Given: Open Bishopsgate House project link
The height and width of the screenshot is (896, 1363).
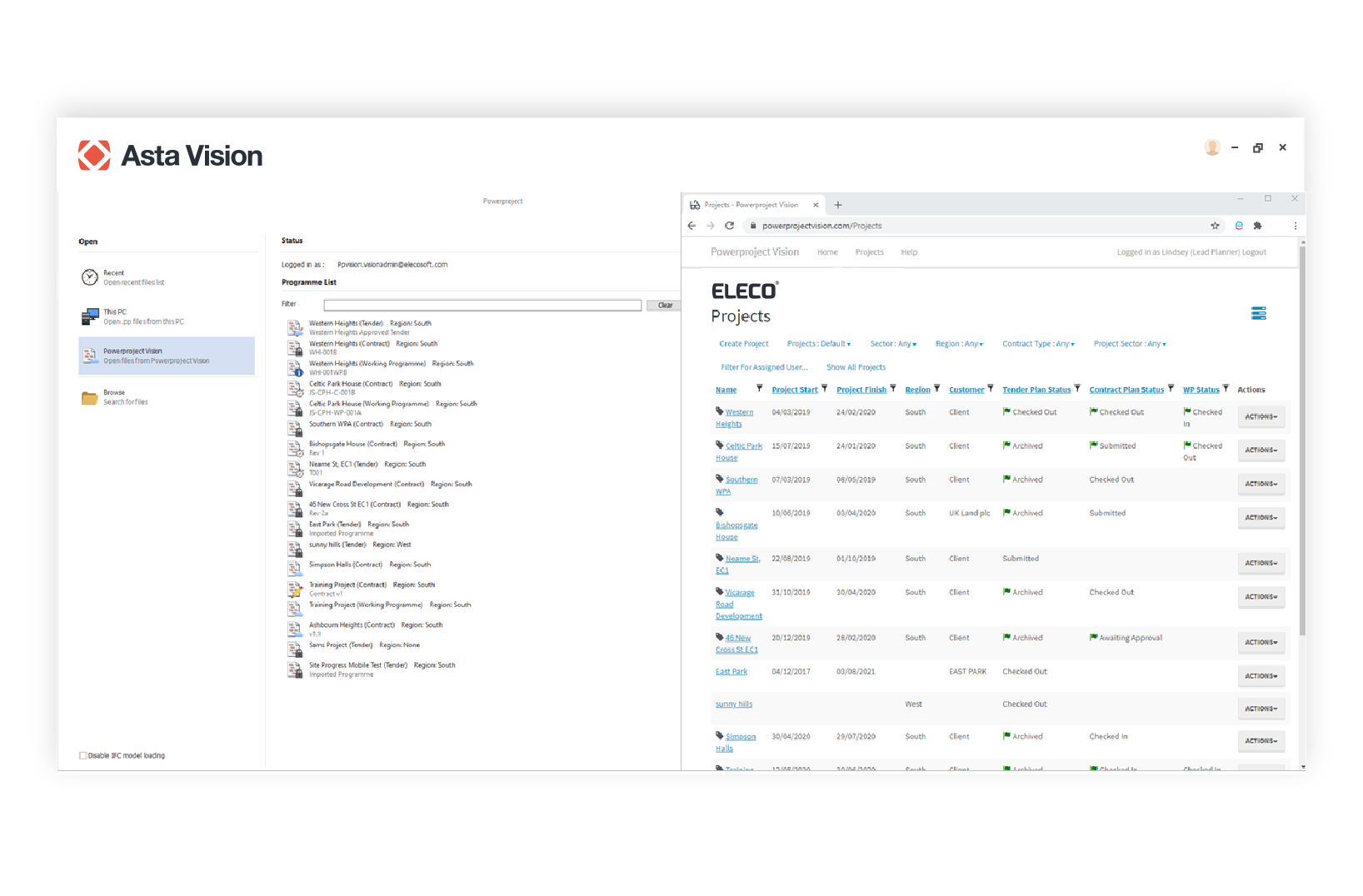Looking at the screenshot, I should pyautogui.click(x=736, y=531).
